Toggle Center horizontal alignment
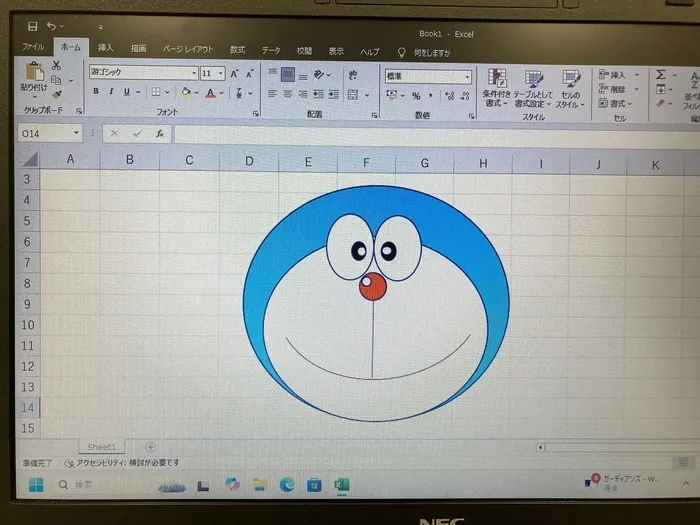This screenshot has width=700, height=525. pos(288,94)
